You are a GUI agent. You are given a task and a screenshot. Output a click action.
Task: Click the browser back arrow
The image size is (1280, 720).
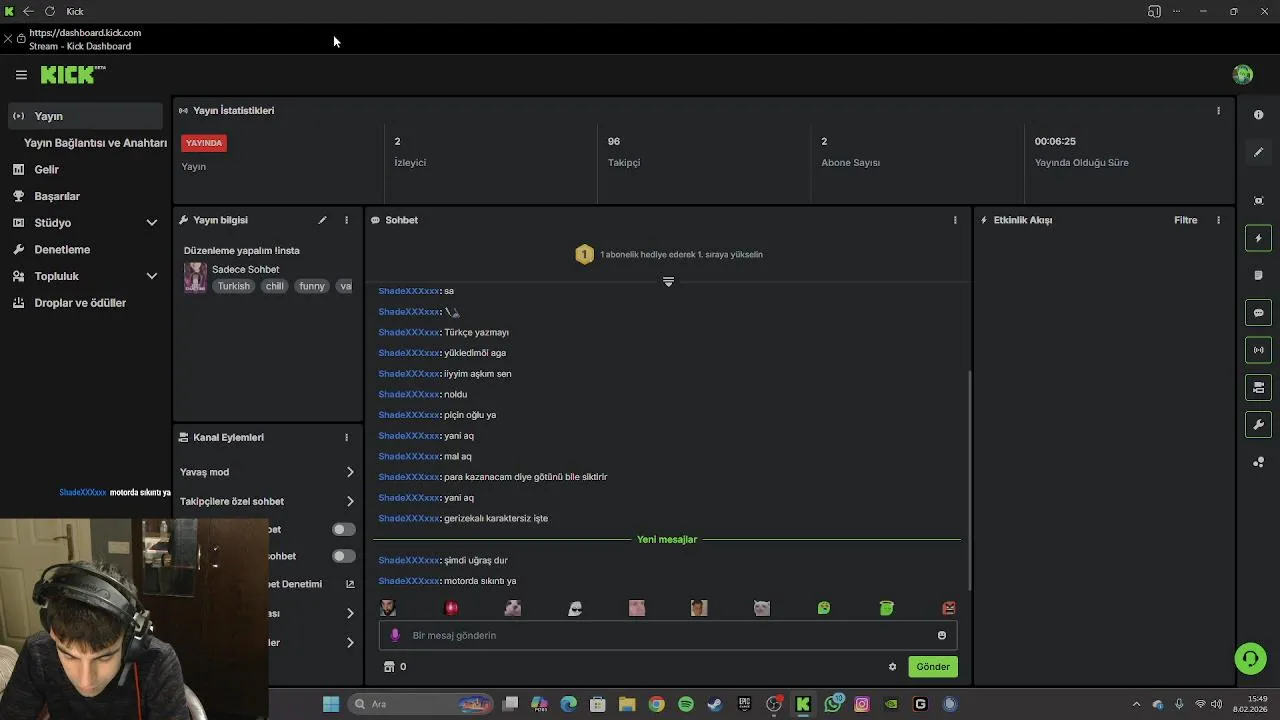(x=27, y=11)
